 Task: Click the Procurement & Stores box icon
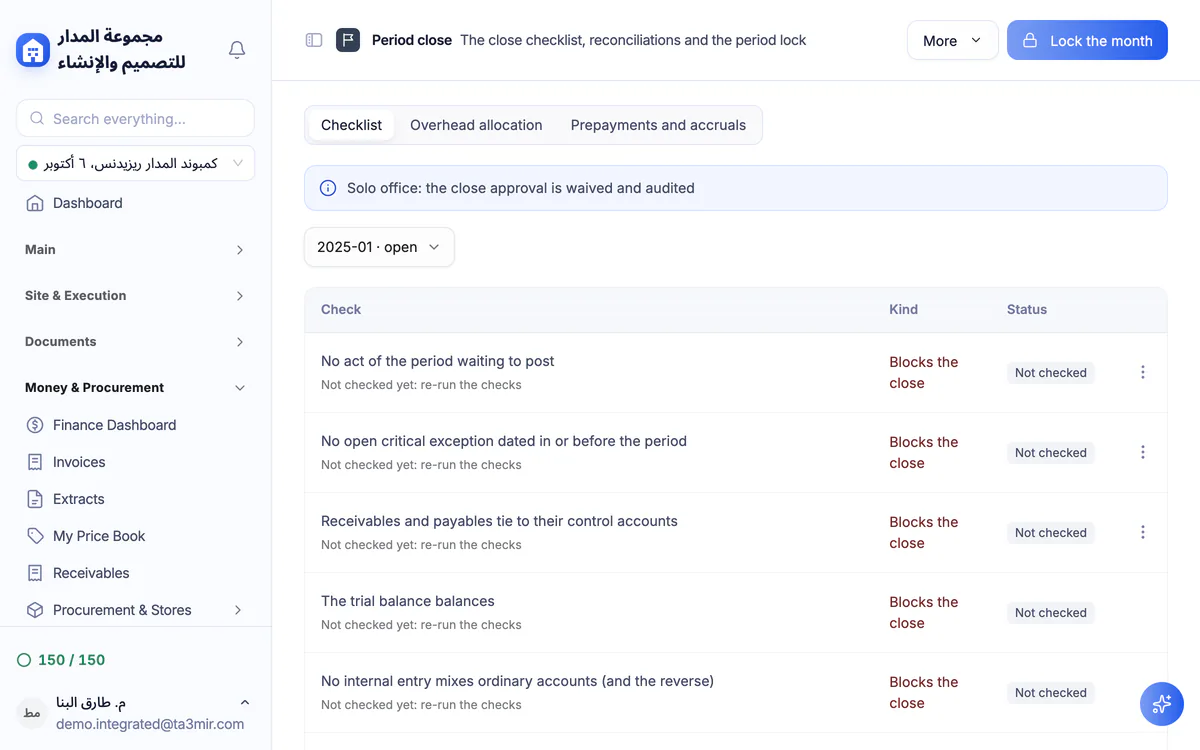[x=35, y=610]
